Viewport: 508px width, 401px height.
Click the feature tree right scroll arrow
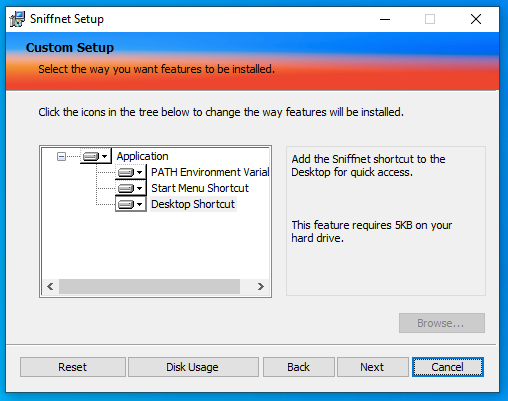261,287
